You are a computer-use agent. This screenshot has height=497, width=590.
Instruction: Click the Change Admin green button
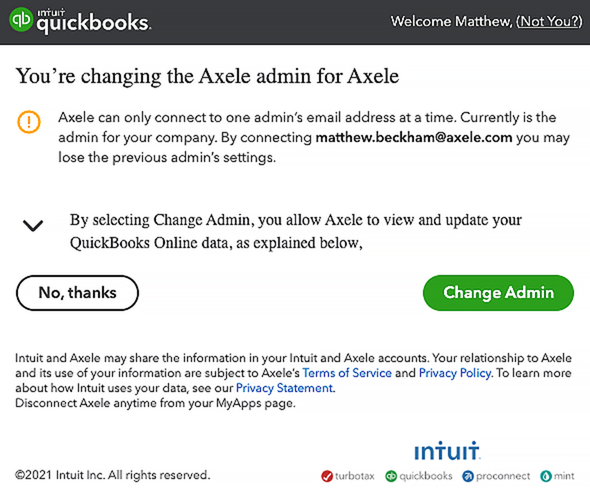click(498, 293)
